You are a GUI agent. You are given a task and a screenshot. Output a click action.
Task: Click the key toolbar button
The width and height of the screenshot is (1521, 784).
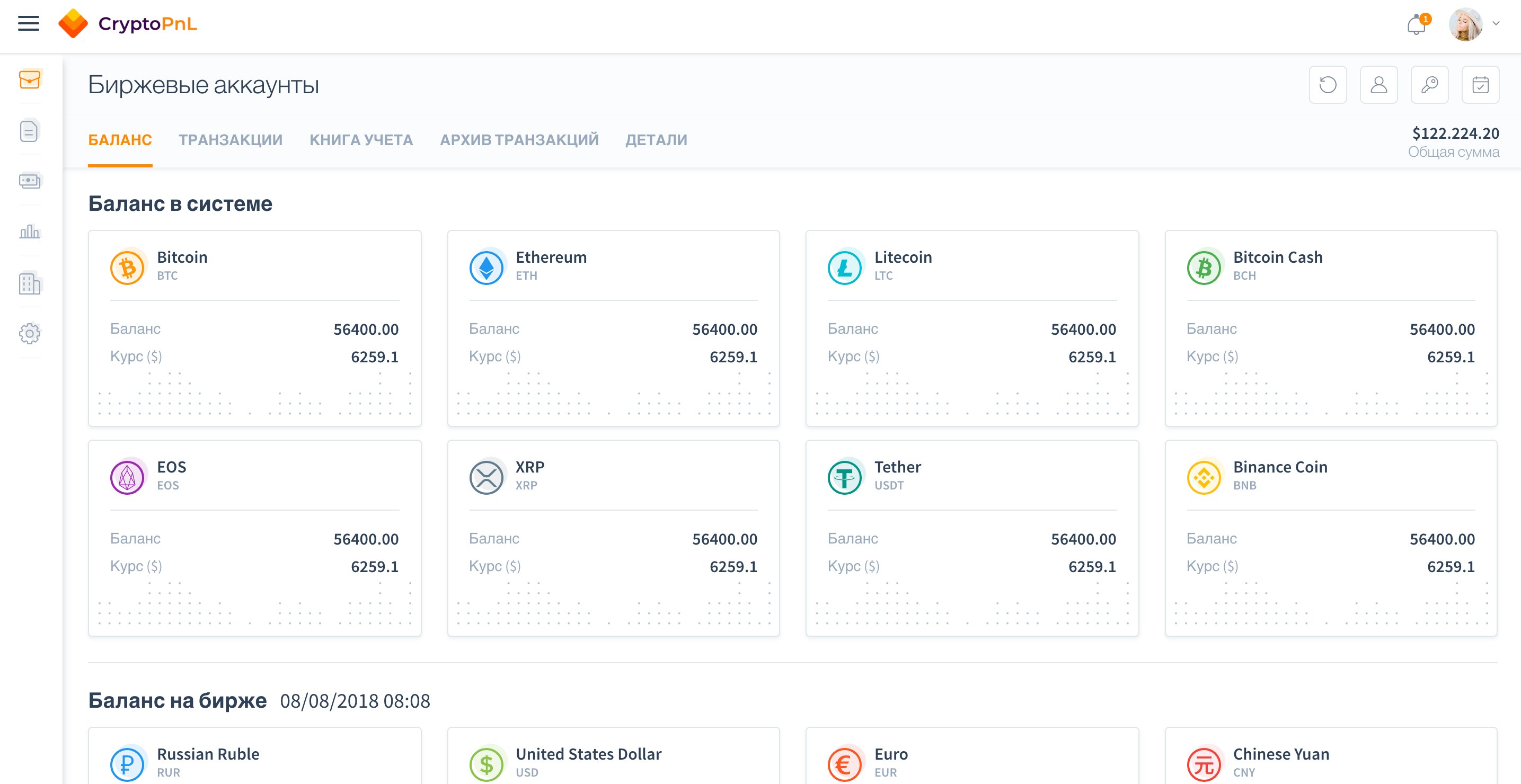point(1429,85)
